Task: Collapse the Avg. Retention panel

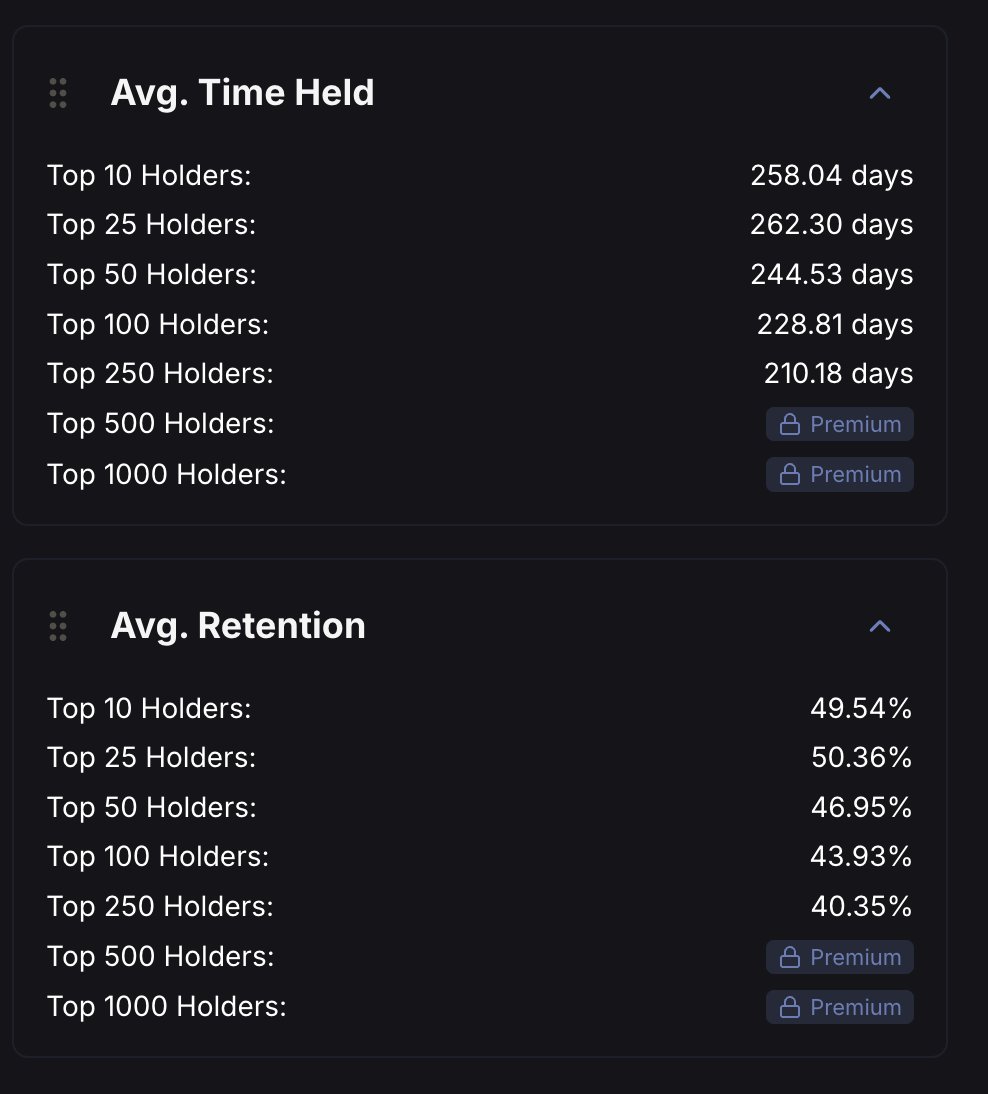Action: (x=880, y=627)
